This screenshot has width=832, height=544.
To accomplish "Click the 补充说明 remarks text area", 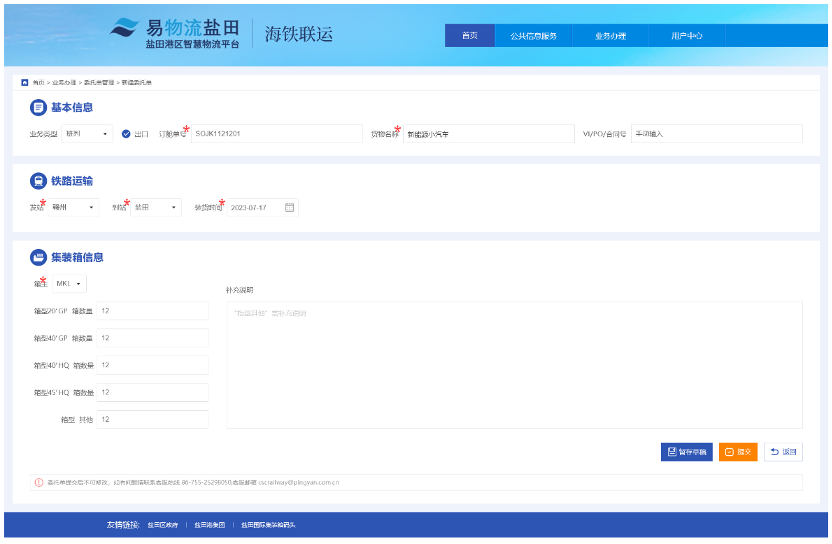I will pyautogui.click(x=514, y=365).
